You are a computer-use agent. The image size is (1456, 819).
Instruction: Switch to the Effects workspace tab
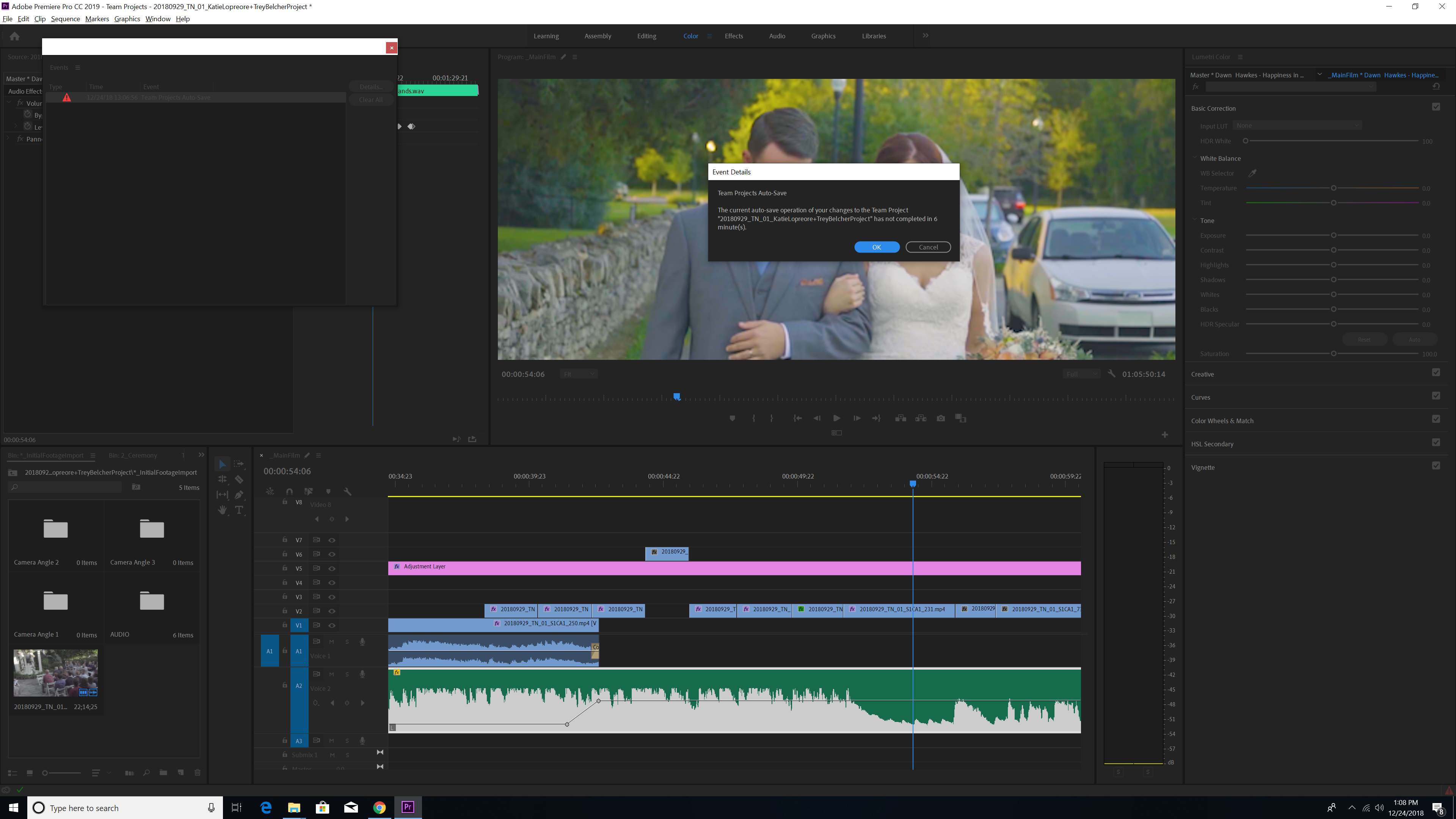734,36
